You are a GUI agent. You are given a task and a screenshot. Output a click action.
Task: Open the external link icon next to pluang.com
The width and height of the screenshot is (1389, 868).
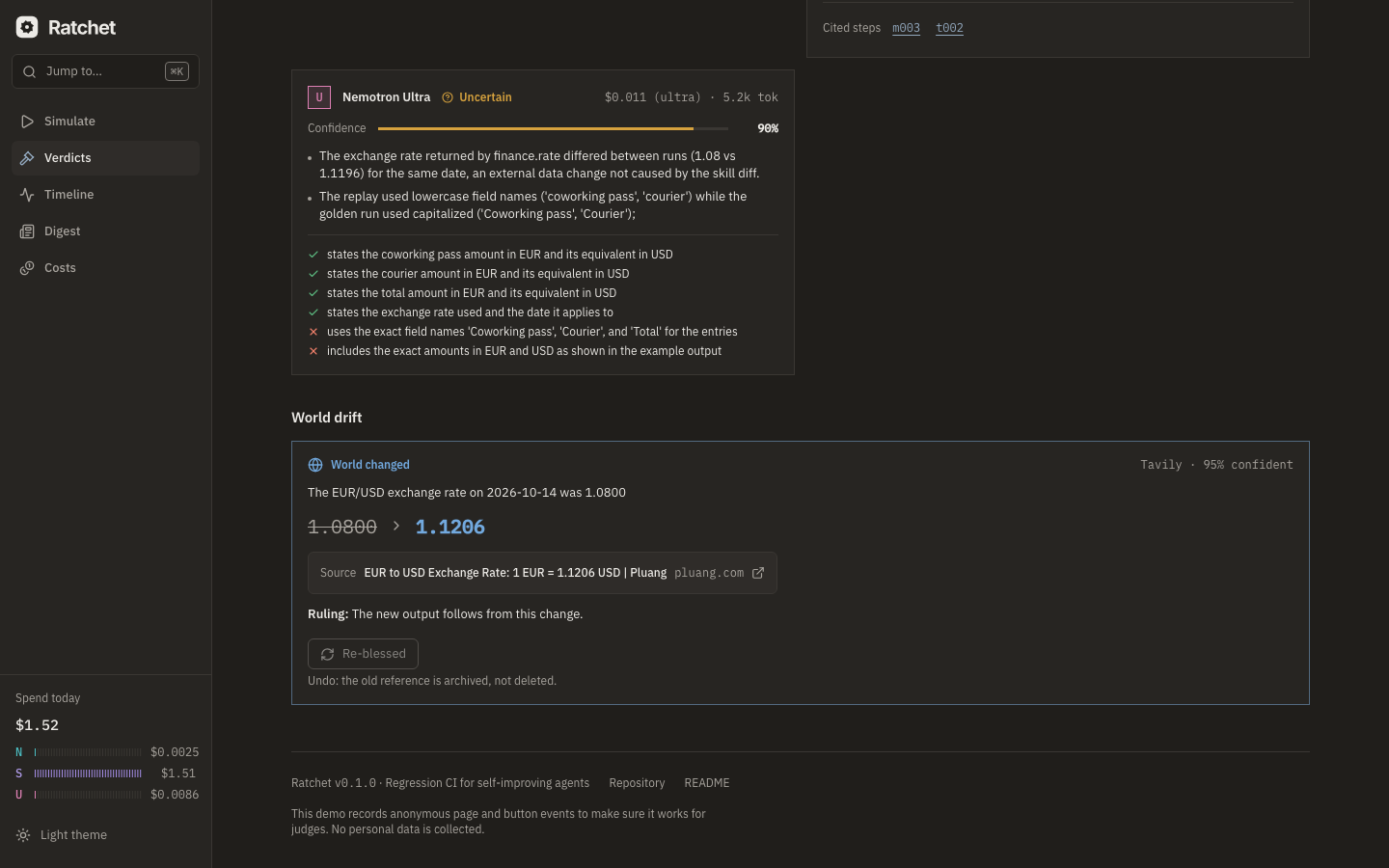758,573
